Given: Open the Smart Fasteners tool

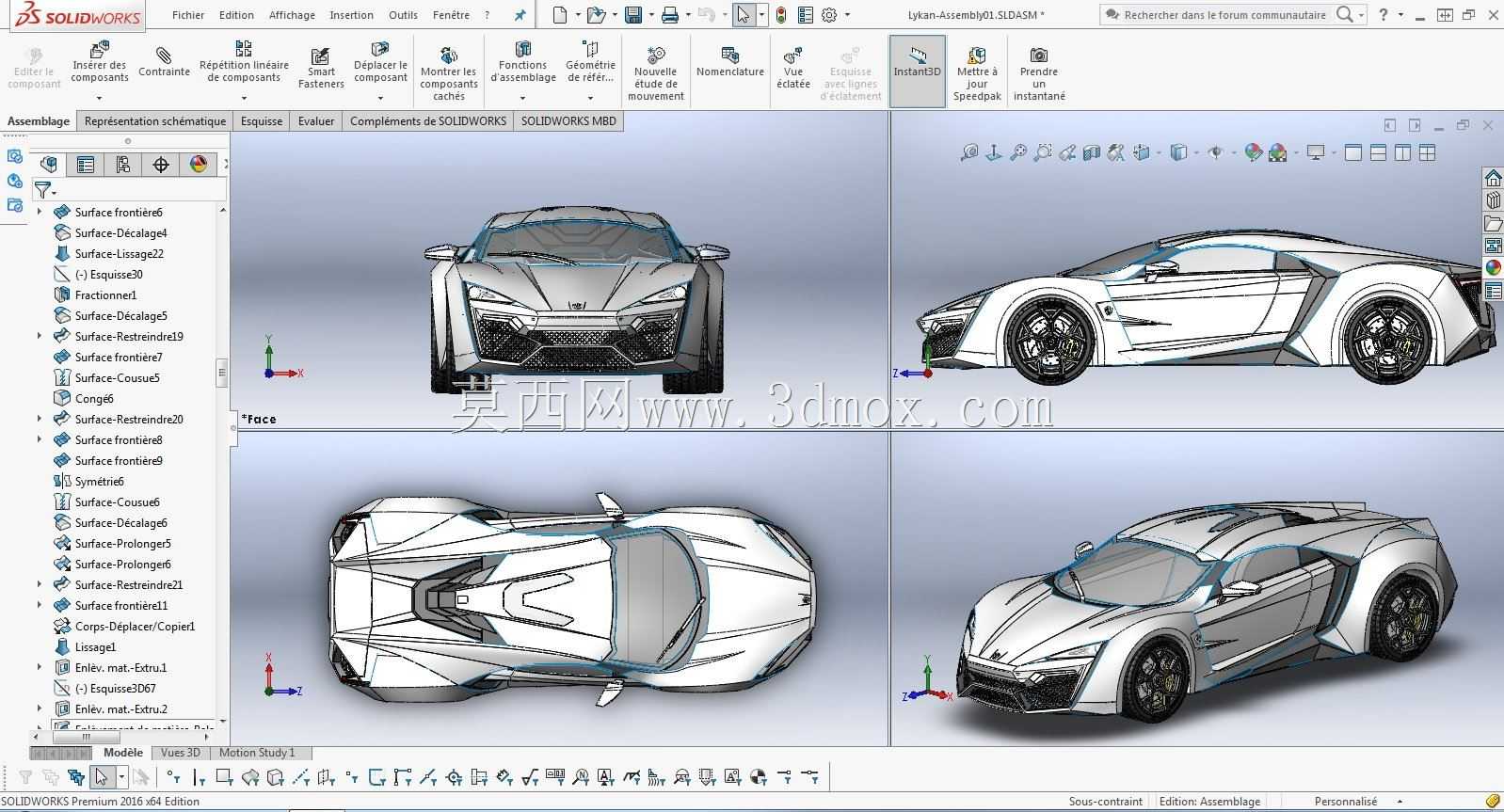Looking at the screenshot, I should pos(321,68).
